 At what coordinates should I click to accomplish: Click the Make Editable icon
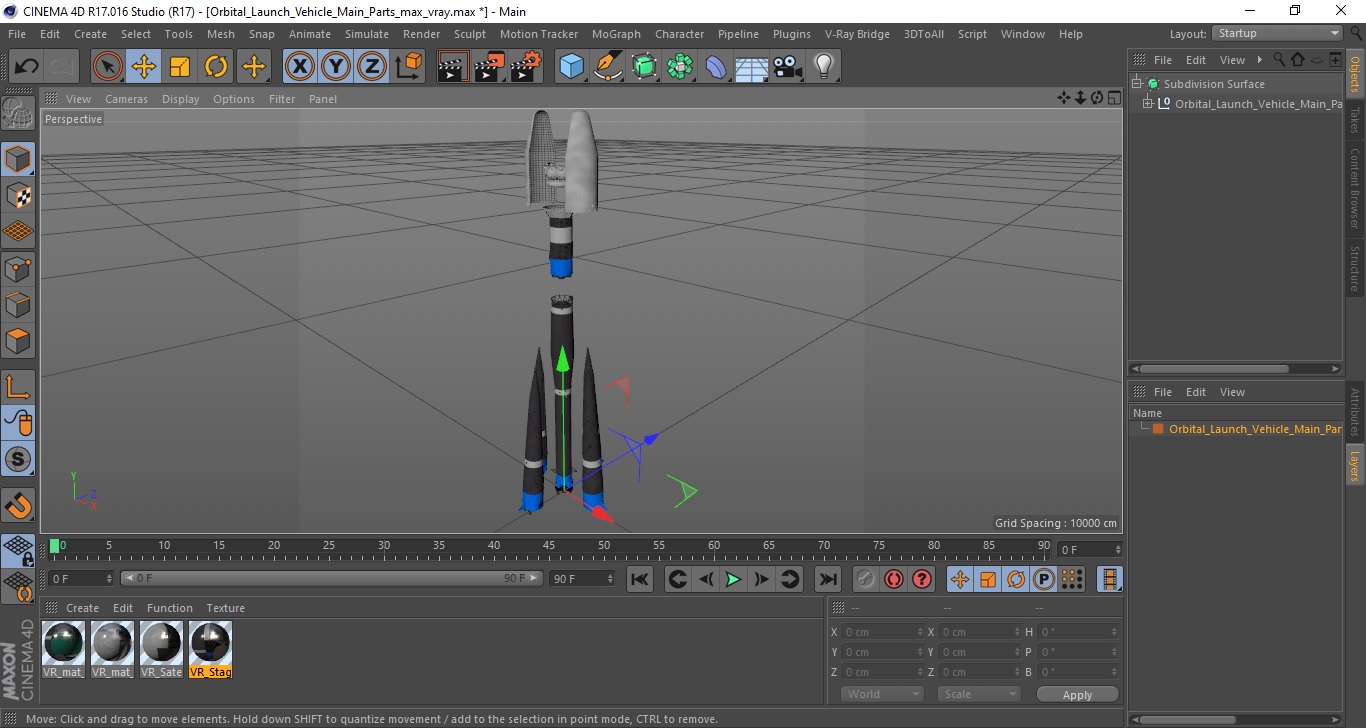point(18,112)
